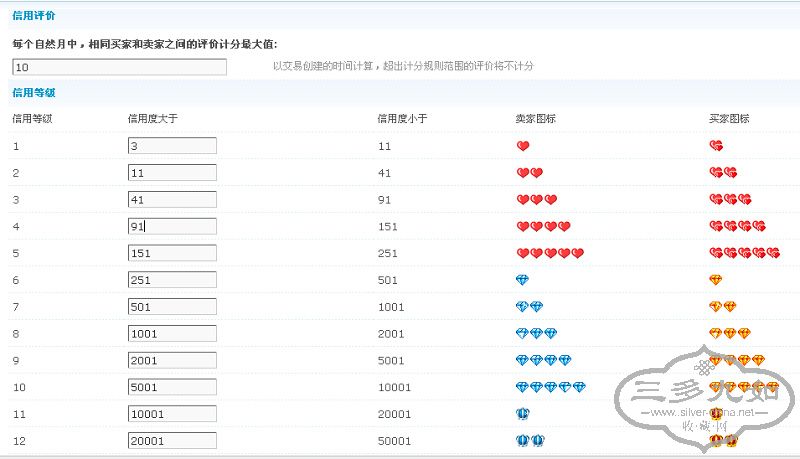Focus the level 12 credit field showing 20001
800x459 pixels.
click(172, 441)
